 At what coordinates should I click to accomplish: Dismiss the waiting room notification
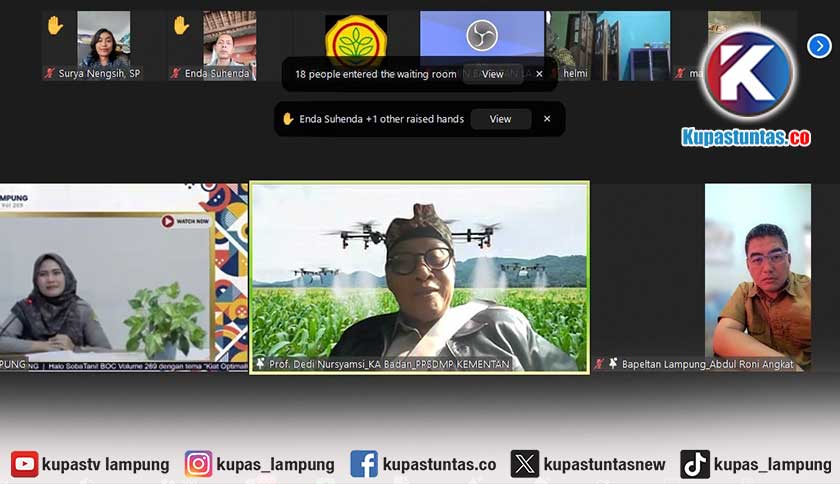click(539, 74)
